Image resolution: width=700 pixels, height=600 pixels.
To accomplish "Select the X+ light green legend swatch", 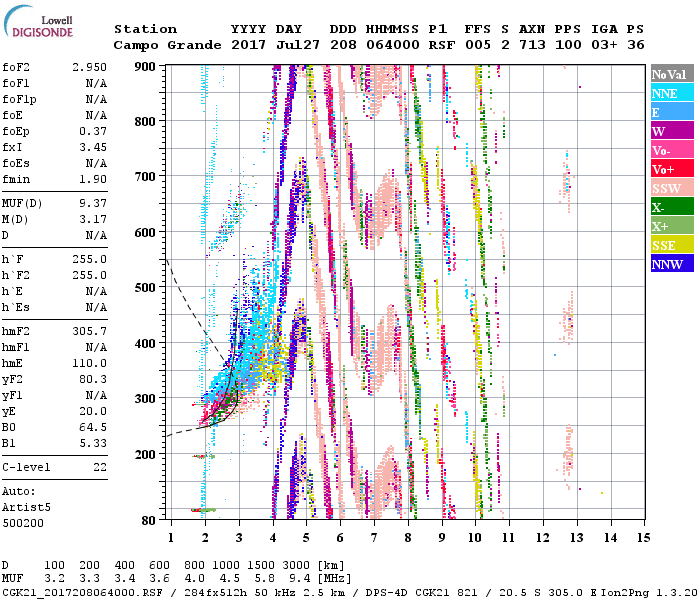I will click(672, 226).
